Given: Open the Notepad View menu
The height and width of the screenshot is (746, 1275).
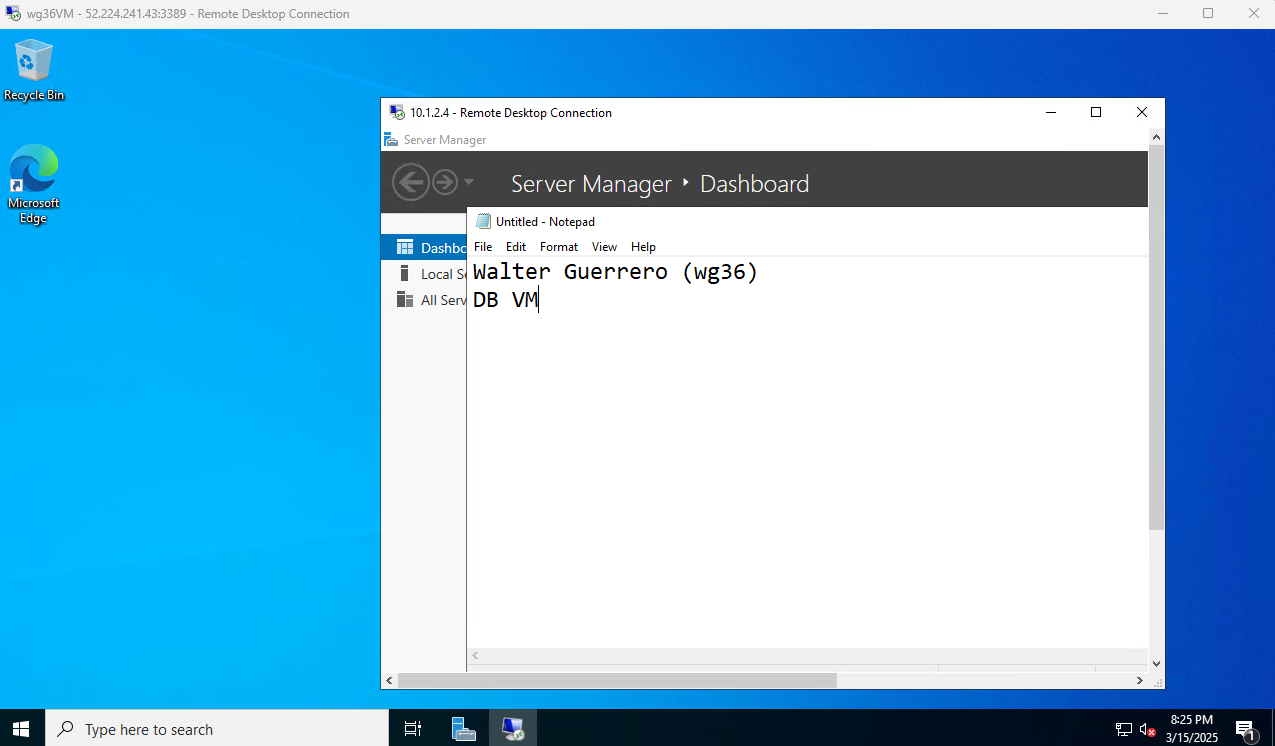Looking at the screenshot, I should (x=604, y=247).
